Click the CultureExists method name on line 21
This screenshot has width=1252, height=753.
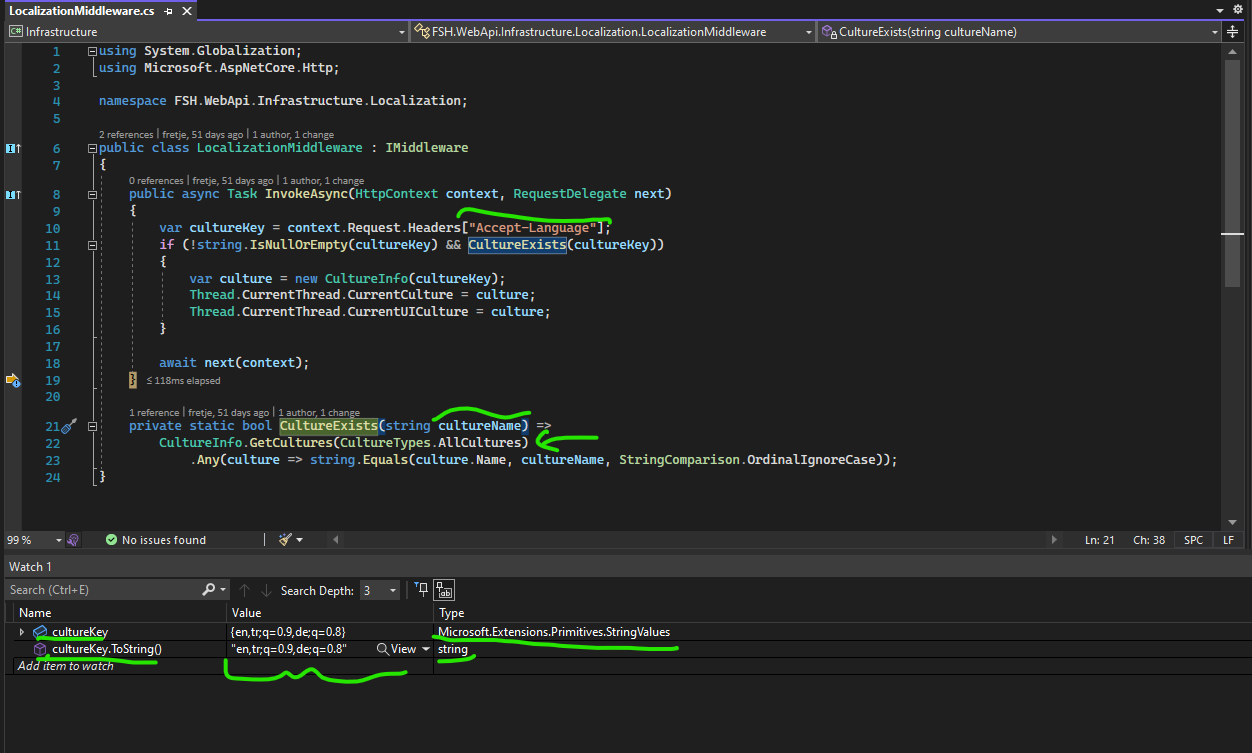pos(328,427)
